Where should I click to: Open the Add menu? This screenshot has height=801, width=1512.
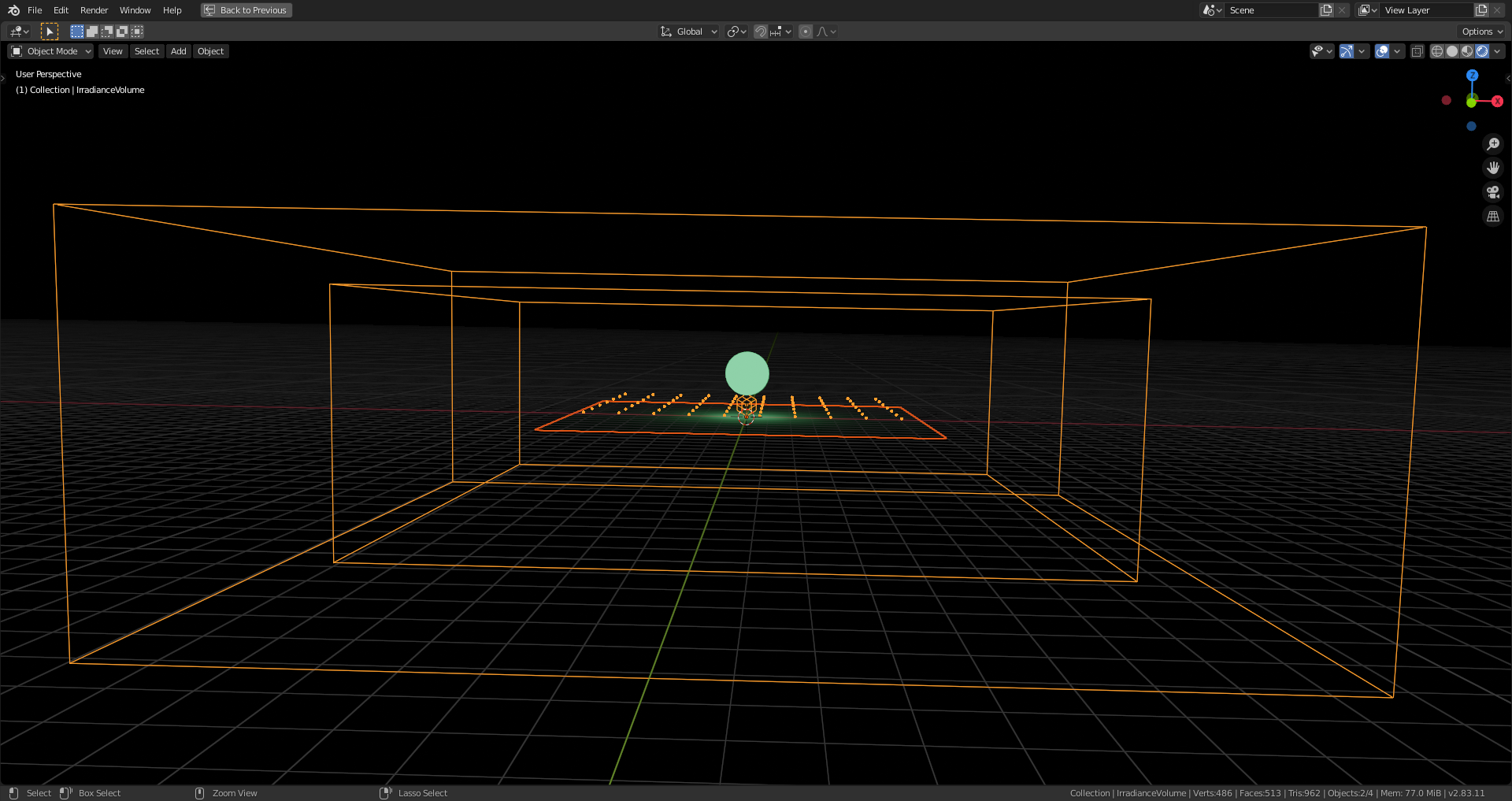tap(178, 50)
